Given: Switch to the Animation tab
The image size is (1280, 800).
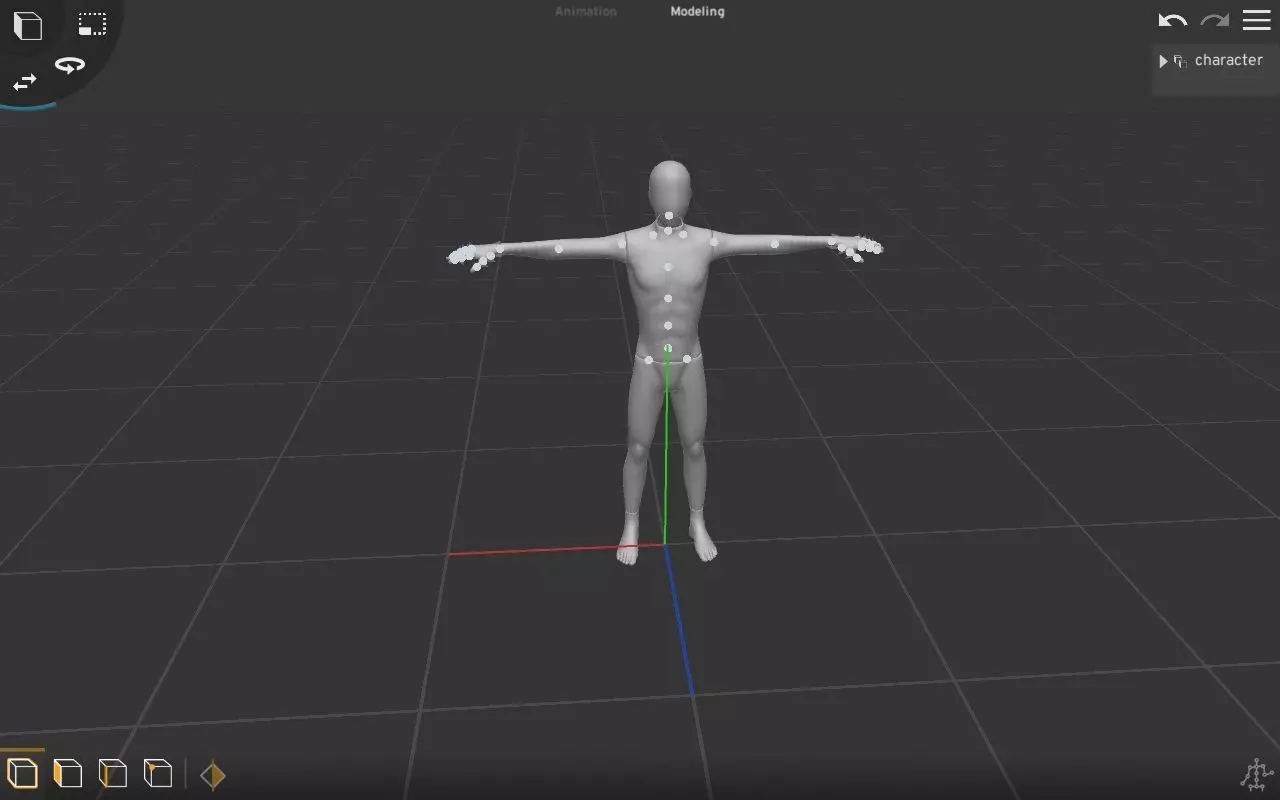Looking at the screenshot, I should (x=586, y=12).
